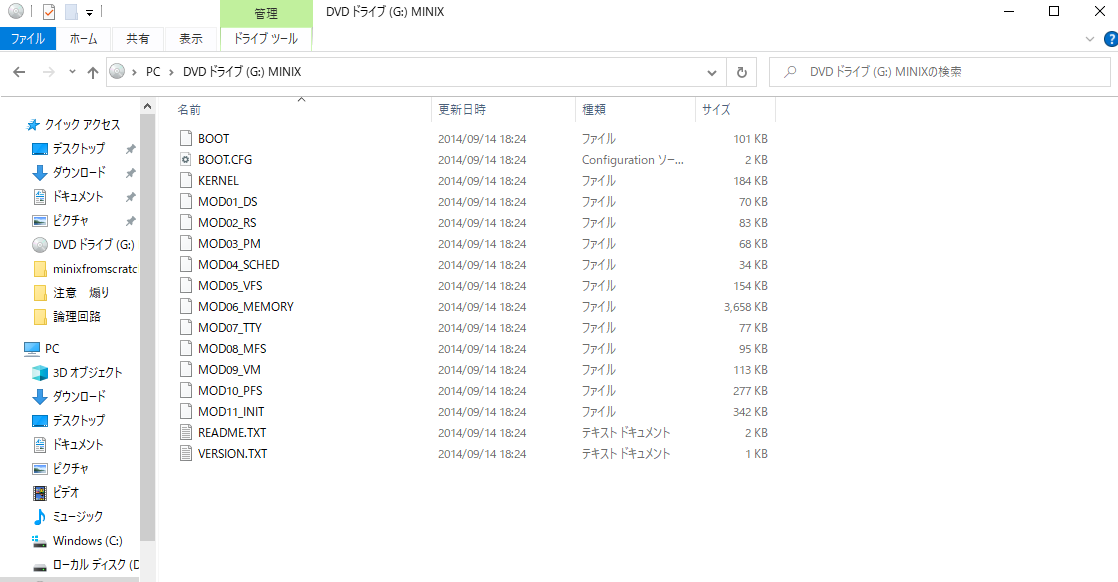This screenshot has height=582, width=1118.
Task: Select the VERSION.TXT text document icon
Action: pyautogui.click(x=186, y=454)
